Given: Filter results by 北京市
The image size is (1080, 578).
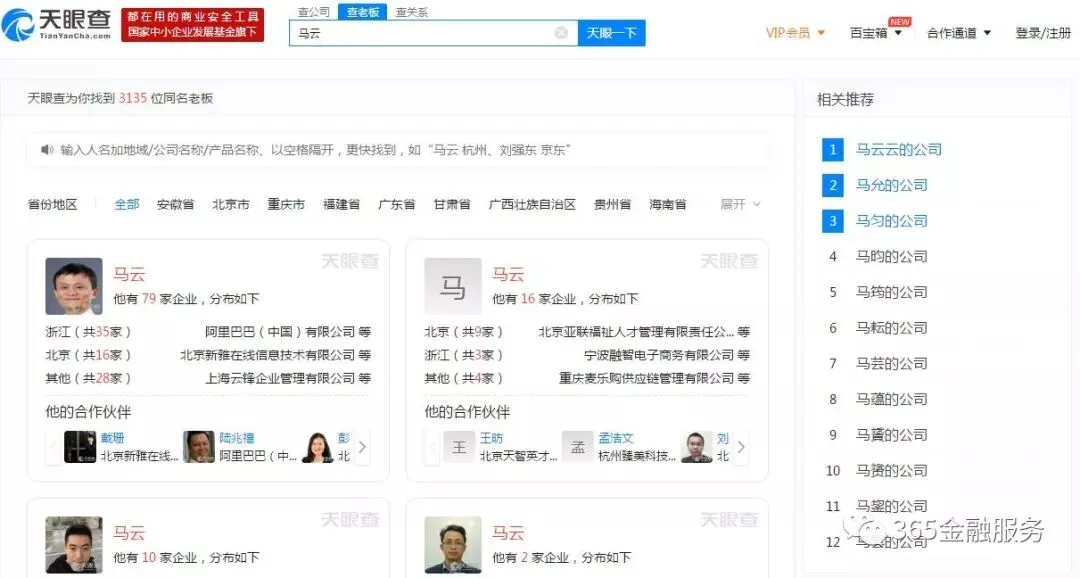Looking at the screenshot, I should 231,204.
